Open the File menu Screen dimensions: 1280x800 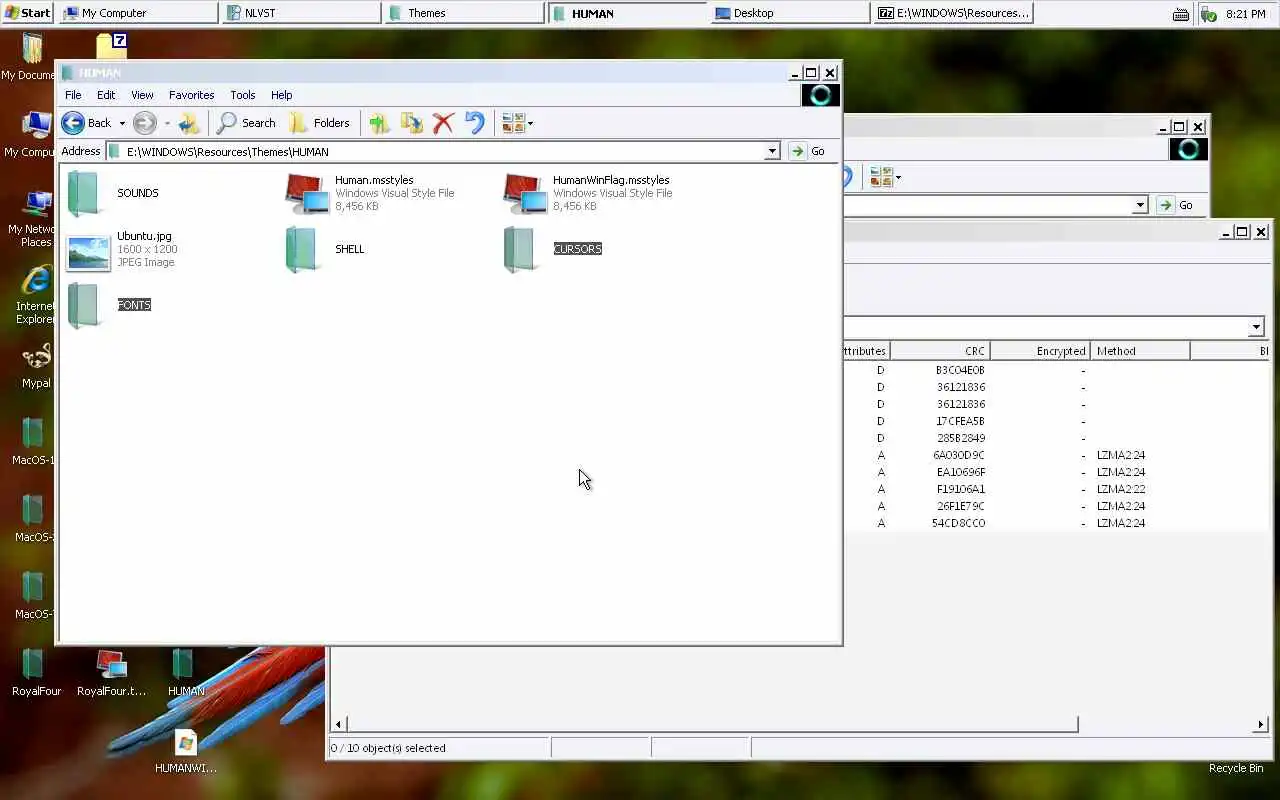[x=73, y=95]
